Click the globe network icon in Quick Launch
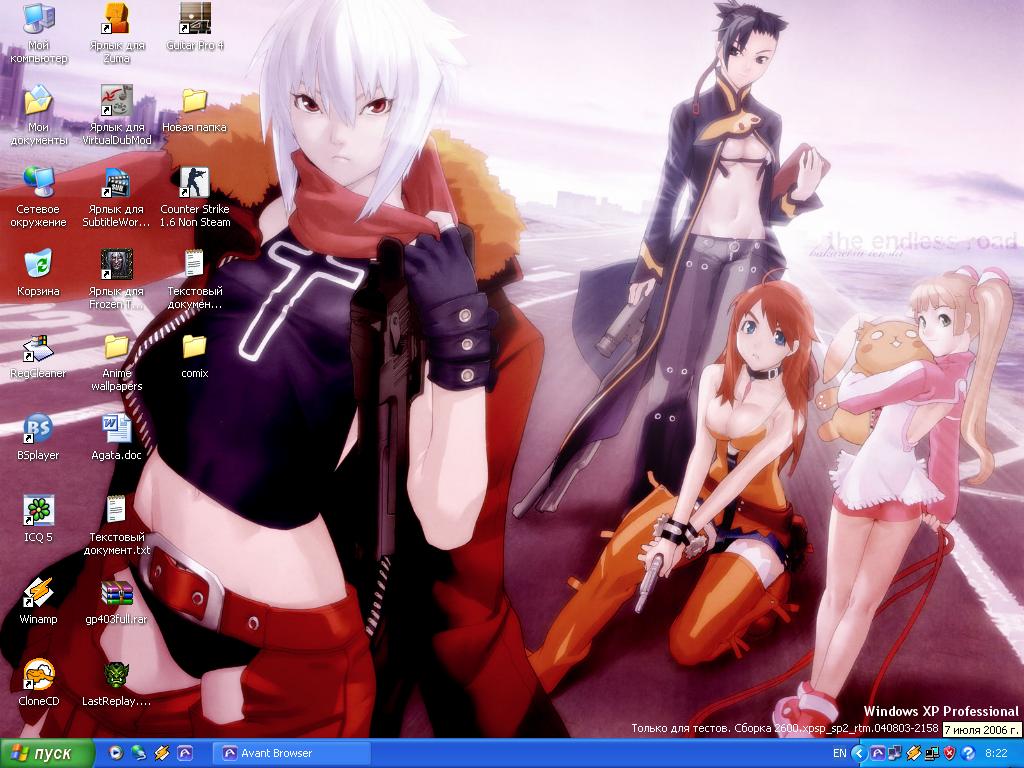 pos(139,753)
